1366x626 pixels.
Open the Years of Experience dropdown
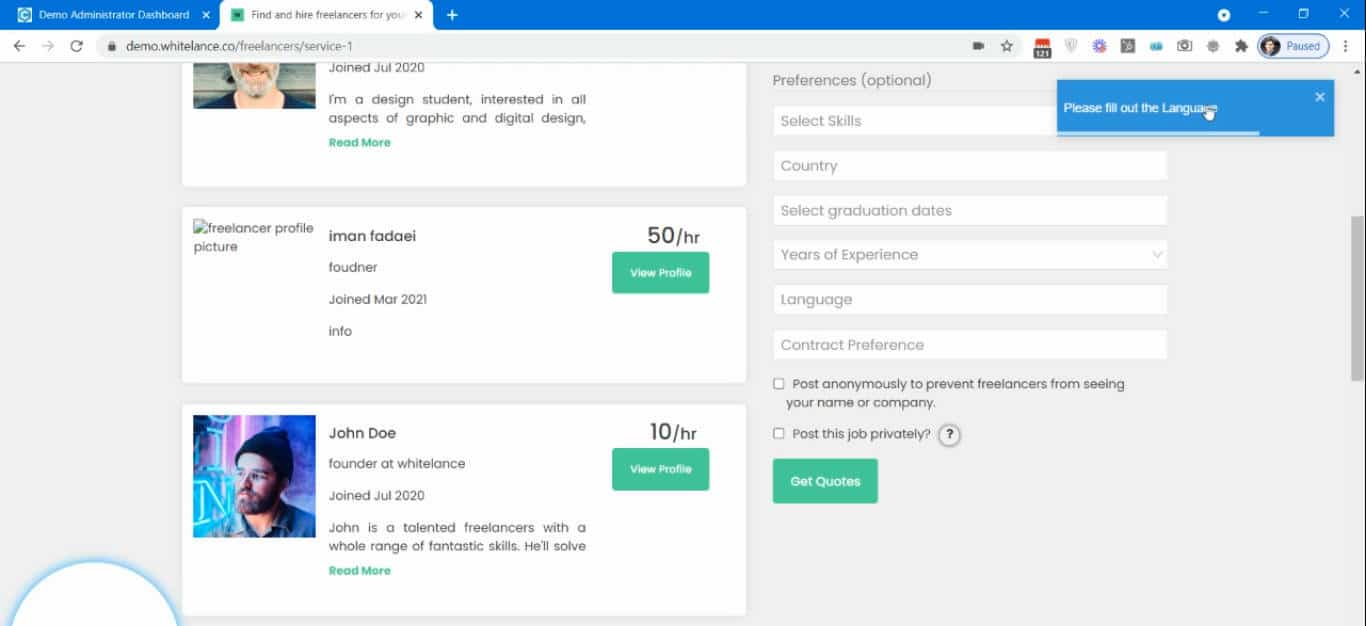click(x=970, y=255)
